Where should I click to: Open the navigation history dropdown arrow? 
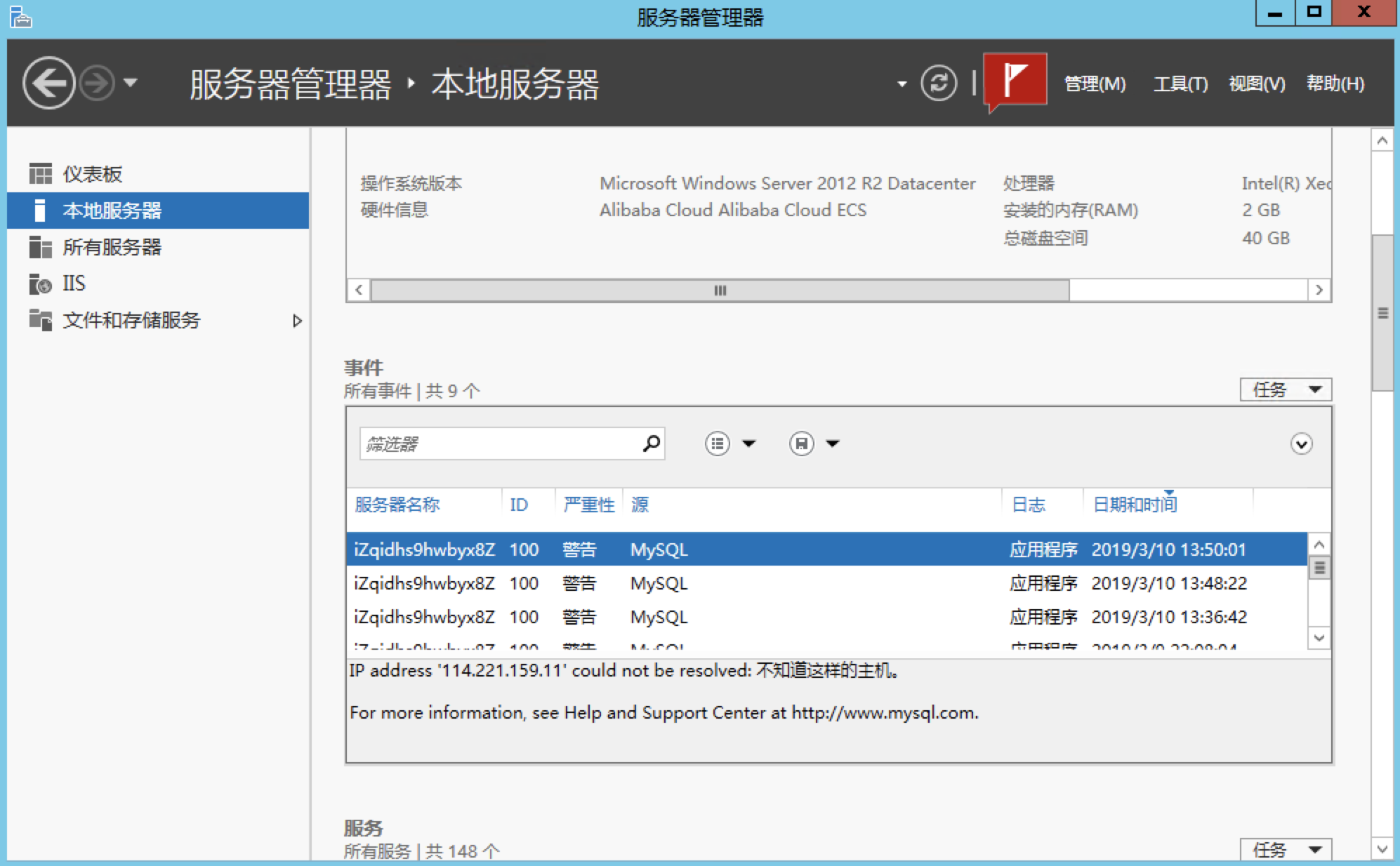(131, 83)
